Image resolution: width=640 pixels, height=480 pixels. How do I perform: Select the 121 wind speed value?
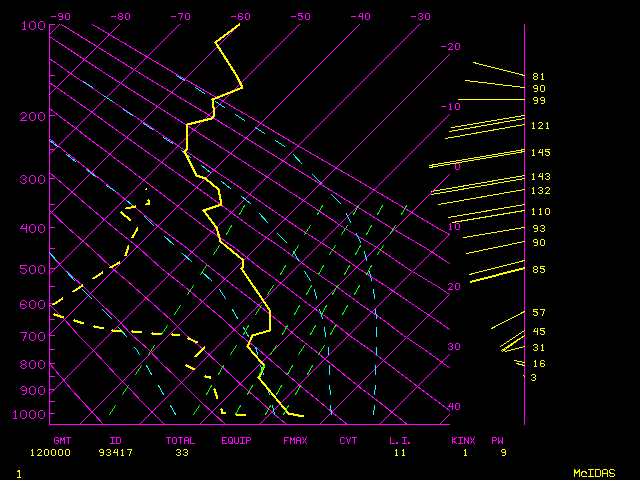pos(541,126)
